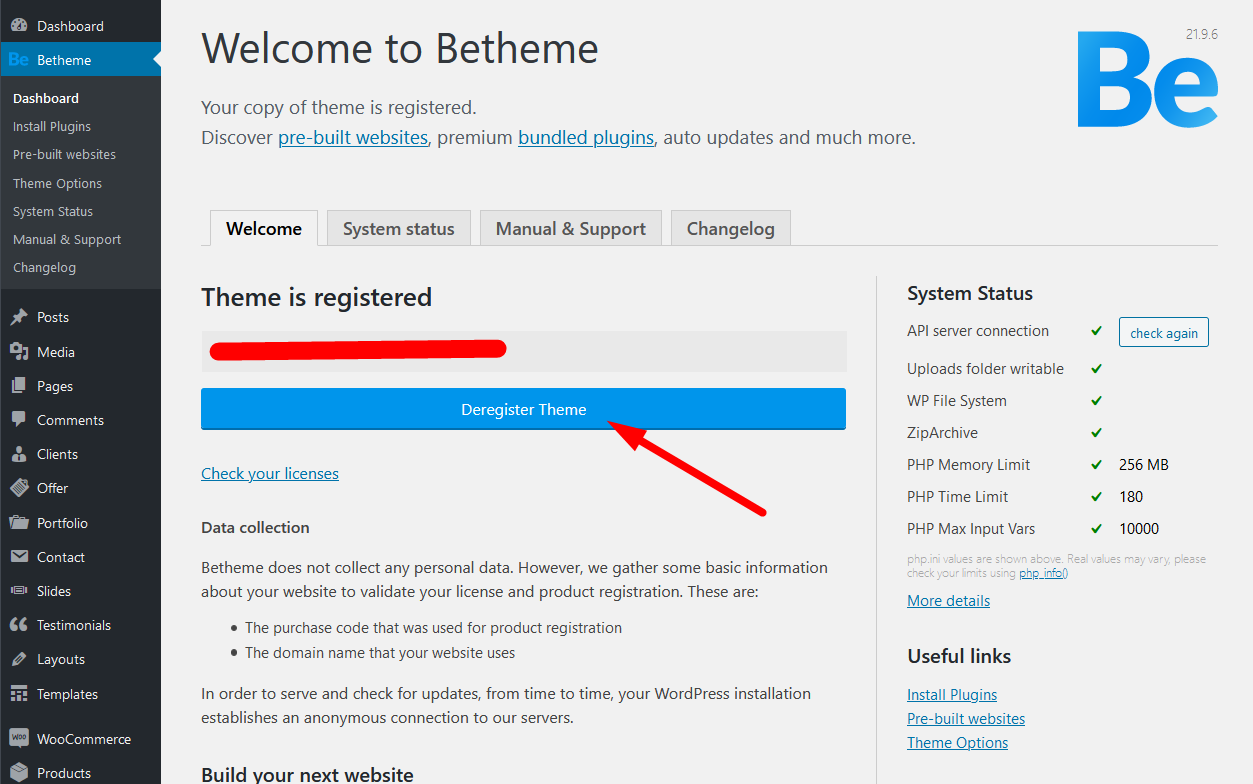Click the Clients person icon
The height and width of the screenshot is (784, 1253).
coord(18,454)
